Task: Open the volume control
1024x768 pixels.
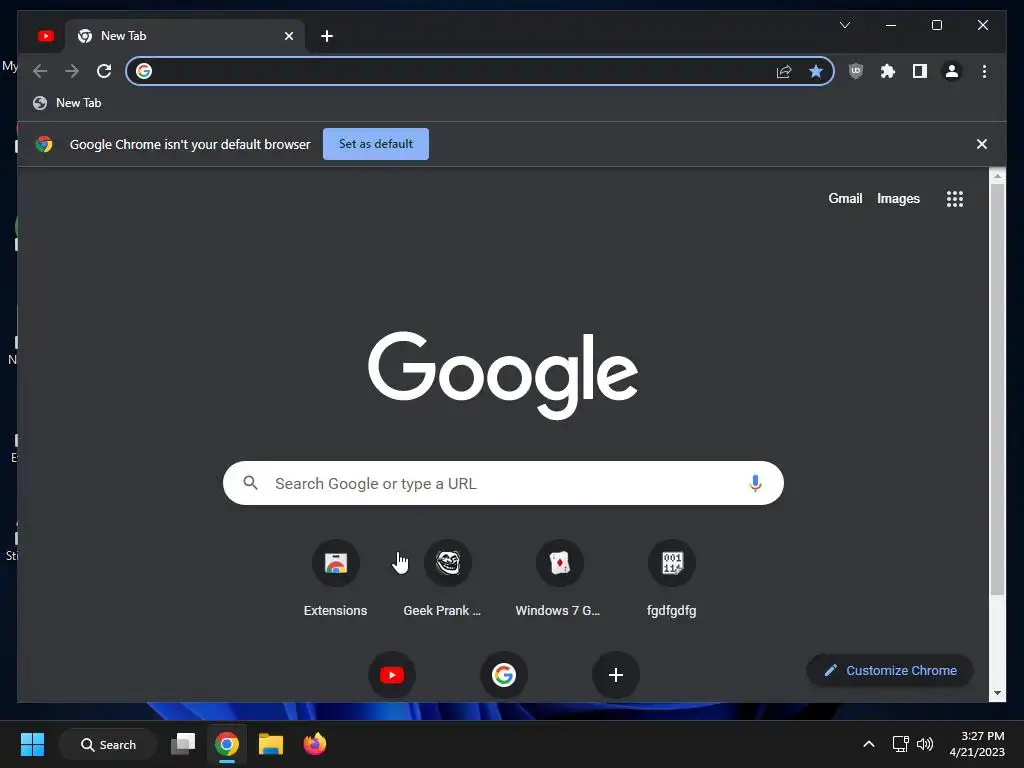Action: [x=925, y=744]
